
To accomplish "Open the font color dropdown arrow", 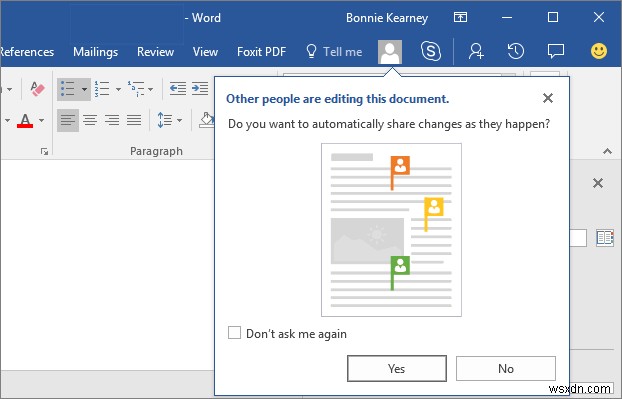I will (x=42, y=121).
